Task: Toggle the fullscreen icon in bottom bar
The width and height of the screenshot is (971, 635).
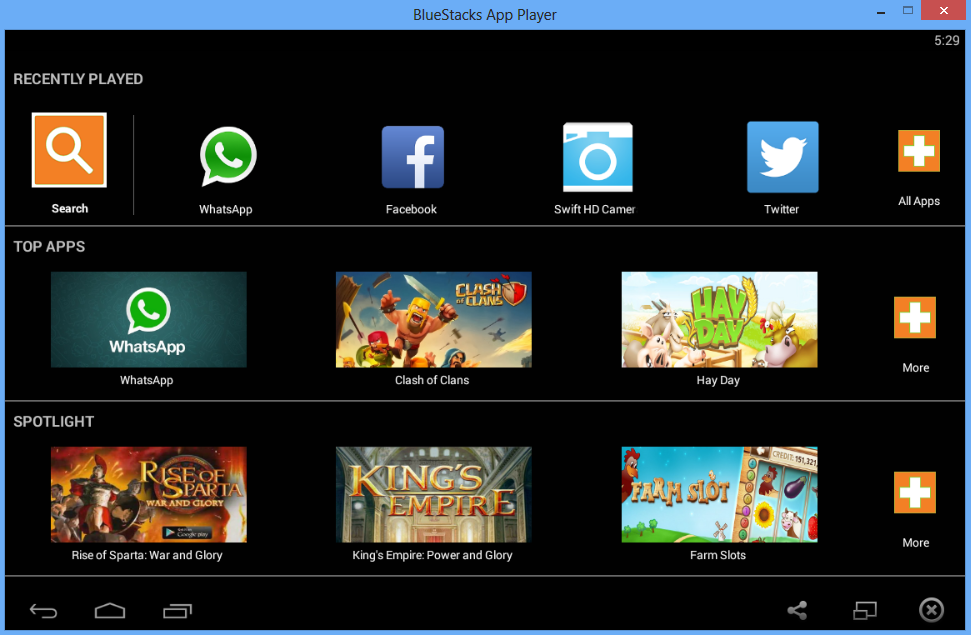Action: 865,610
